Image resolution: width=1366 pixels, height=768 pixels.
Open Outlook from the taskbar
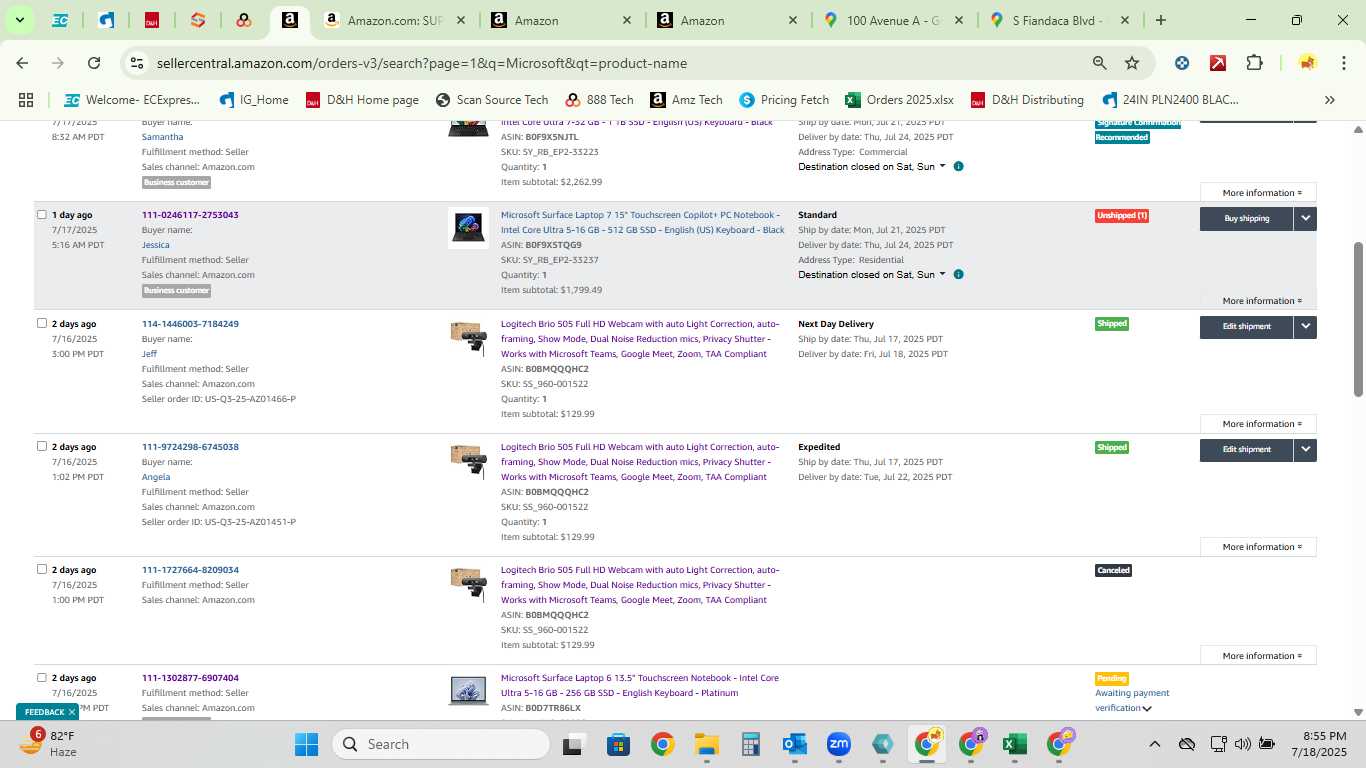coord(795,744)
